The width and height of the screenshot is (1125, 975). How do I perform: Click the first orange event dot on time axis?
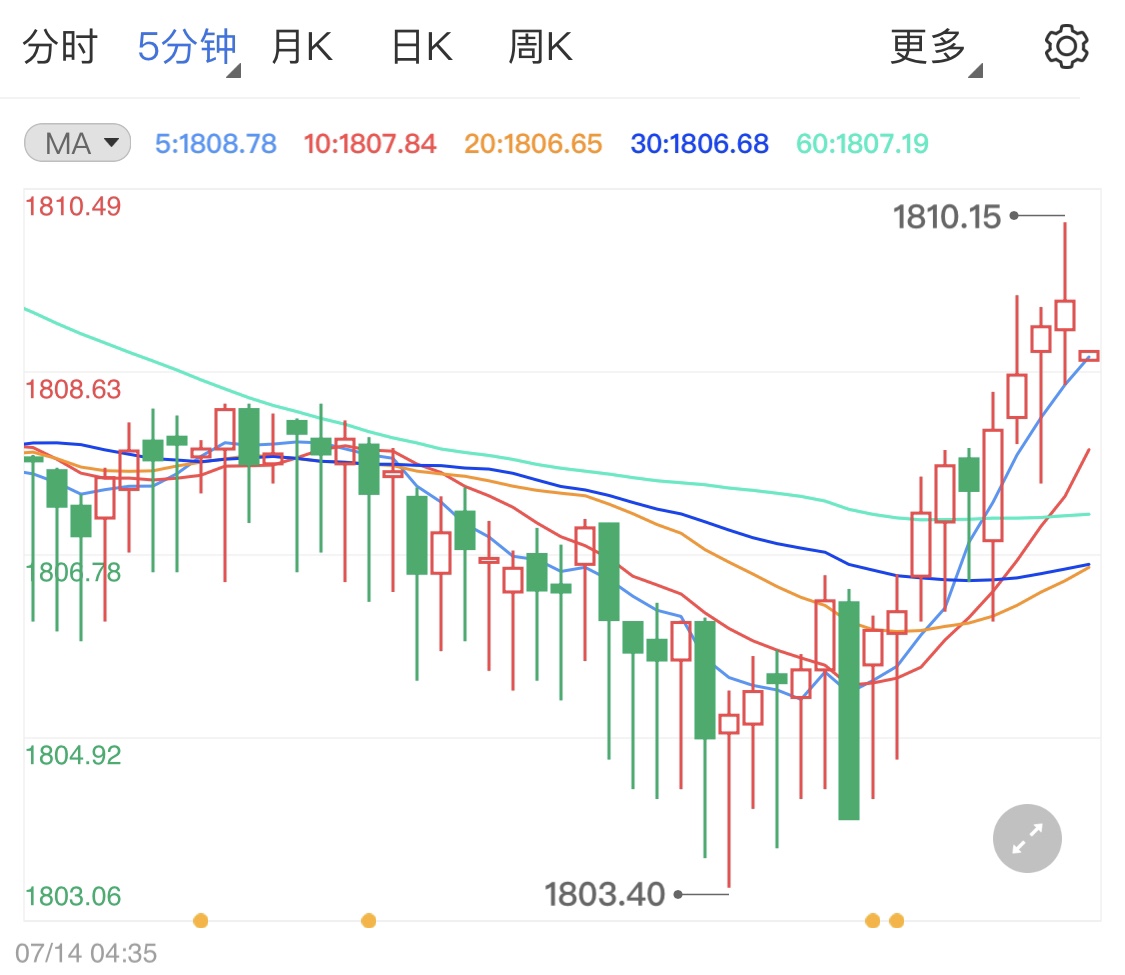pos(201,920)
